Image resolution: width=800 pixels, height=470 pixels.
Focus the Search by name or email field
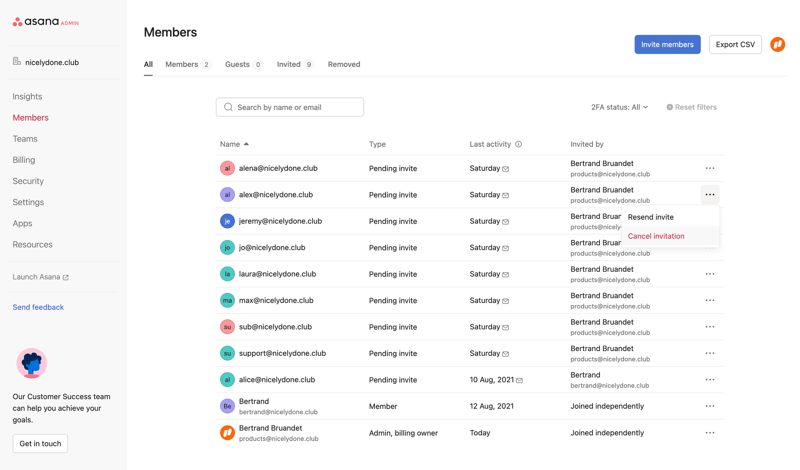coord(290,107)
